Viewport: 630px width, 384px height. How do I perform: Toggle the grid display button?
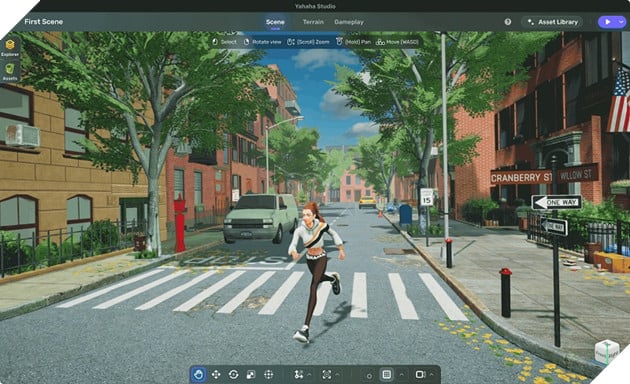pyautogui.click(x=387, y=374)
